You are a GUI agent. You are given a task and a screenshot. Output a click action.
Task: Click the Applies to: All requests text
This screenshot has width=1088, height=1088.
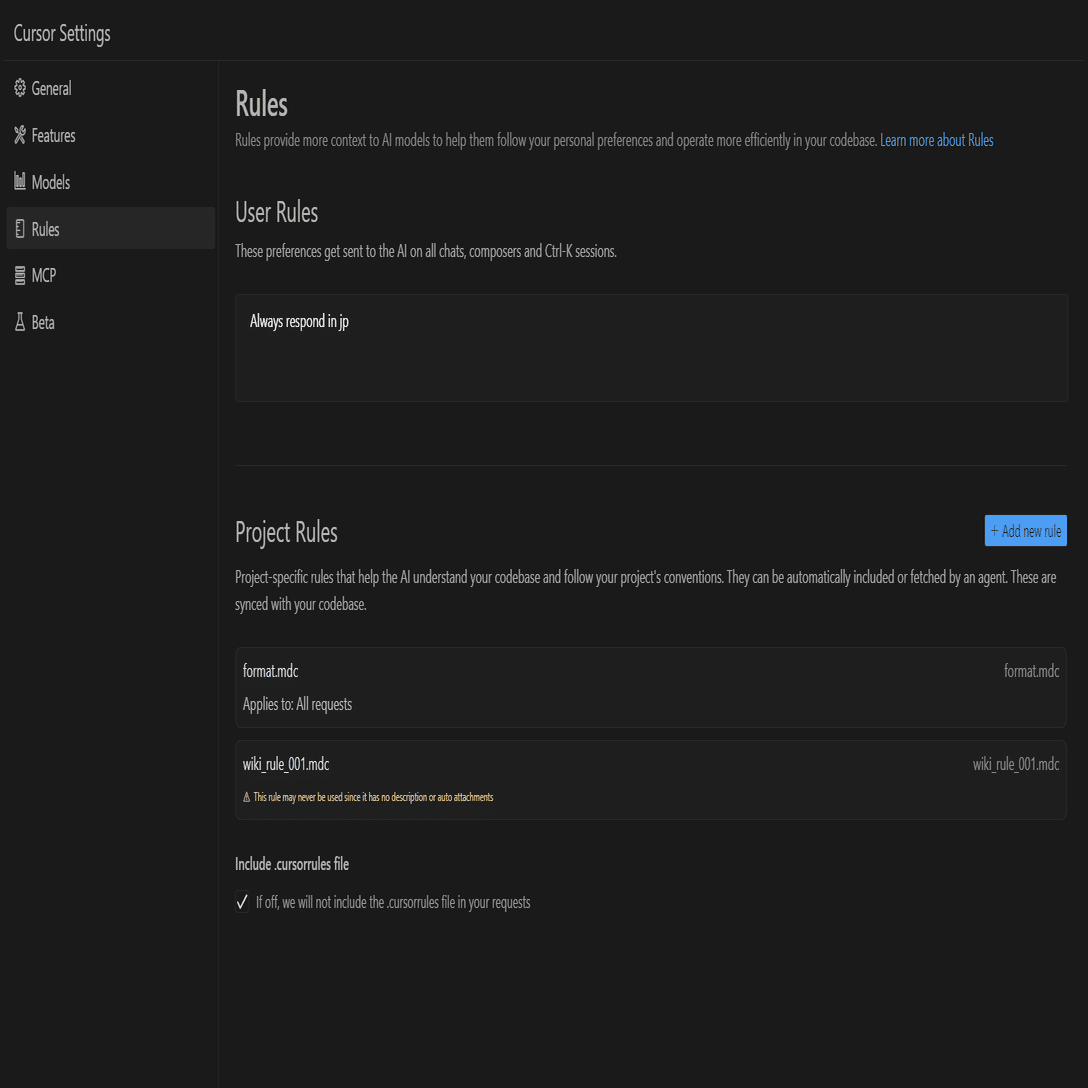(297, 705)
